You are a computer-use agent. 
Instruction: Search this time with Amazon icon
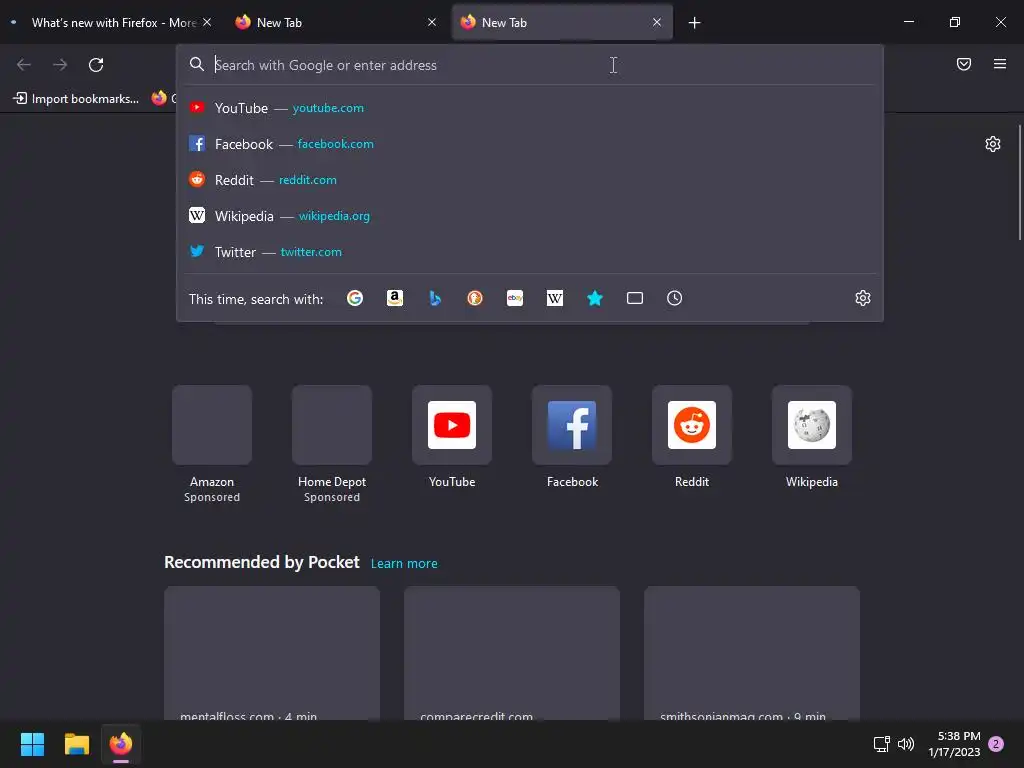coord(394,298)
